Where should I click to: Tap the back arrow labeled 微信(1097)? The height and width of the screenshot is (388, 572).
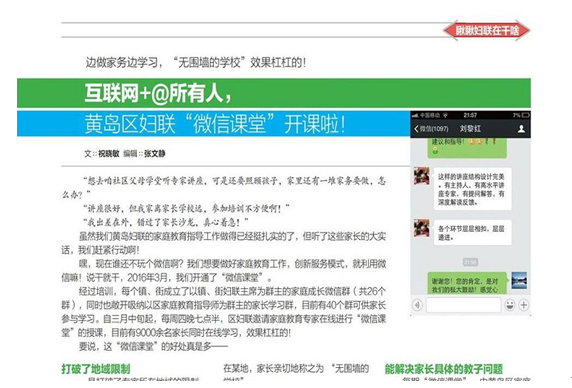tap(431, 129)
